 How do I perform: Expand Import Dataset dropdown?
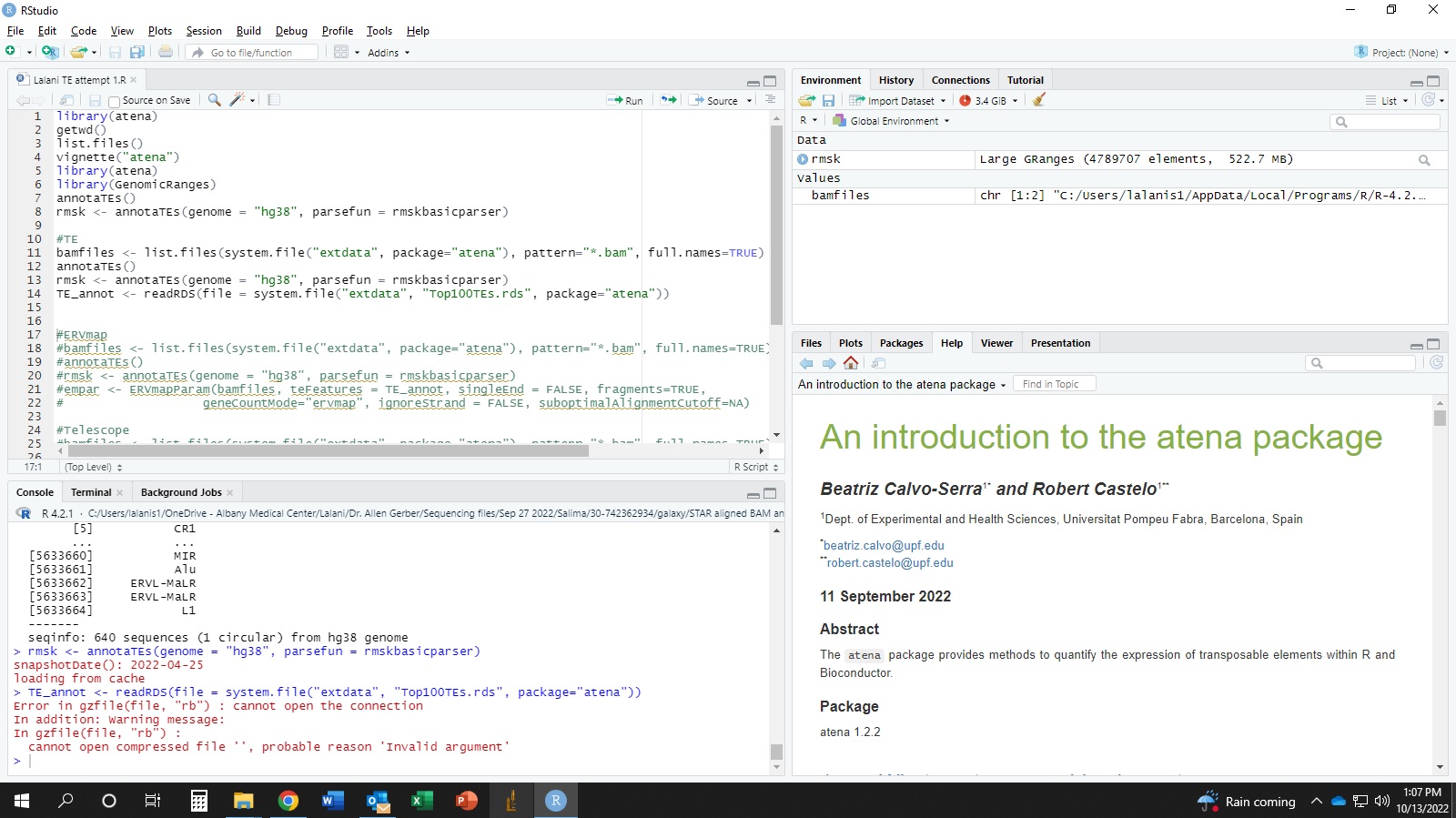click(897, 101)
